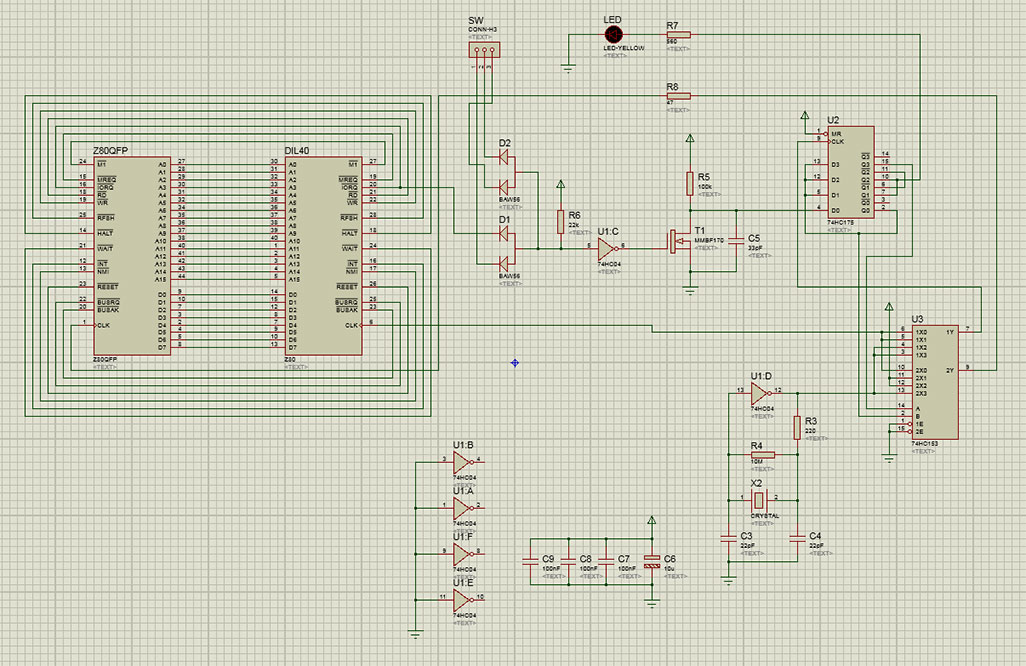The image size is (1026, 666).
Task: Click the 10u capacitor C6
Action: (655, 562)
